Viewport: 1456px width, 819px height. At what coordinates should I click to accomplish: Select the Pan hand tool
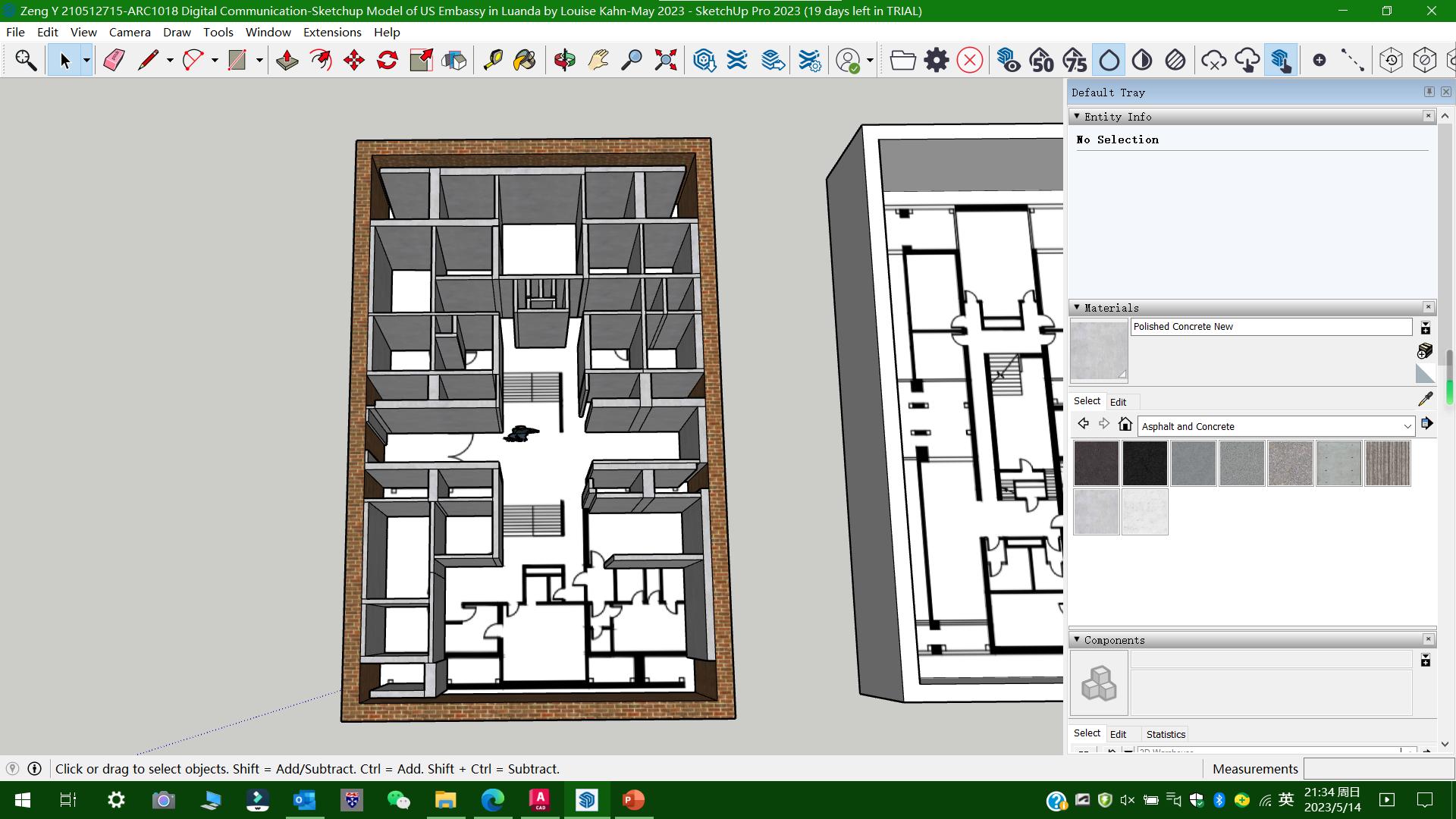point(598,60)
